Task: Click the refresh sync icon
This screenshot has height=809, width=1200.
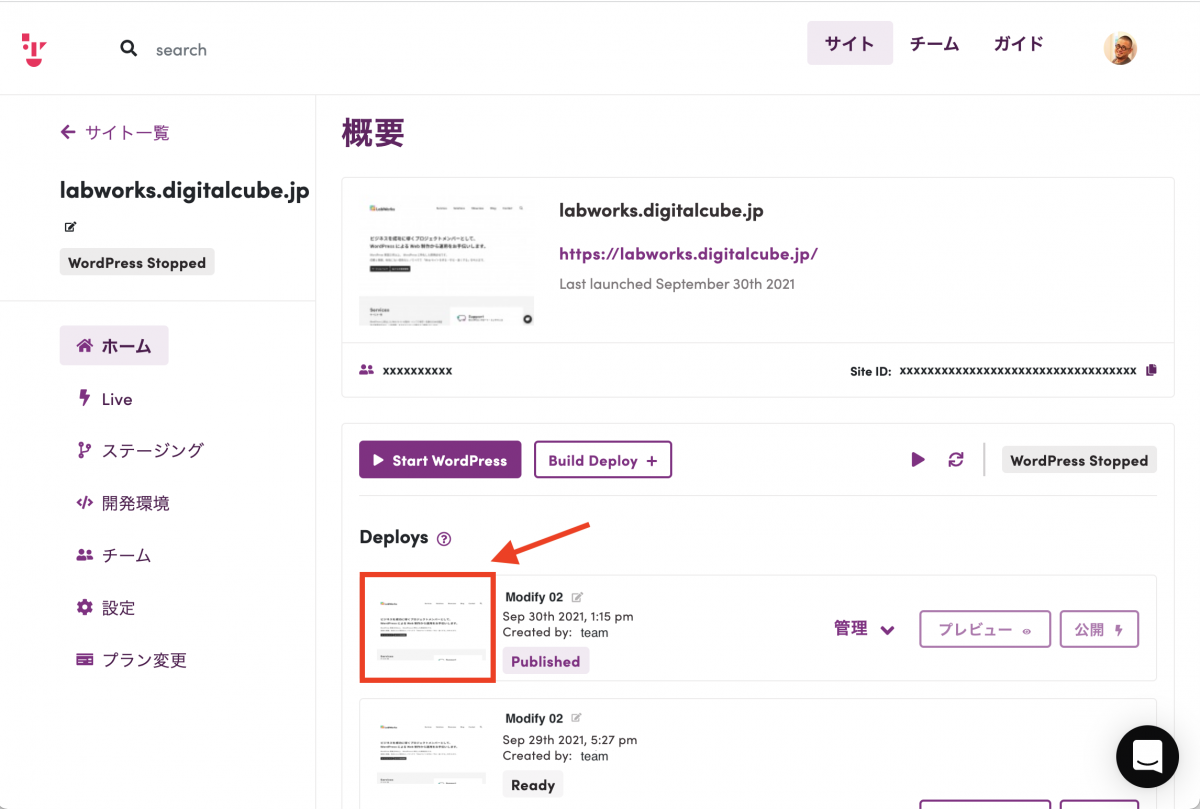Action: [956, 460]
